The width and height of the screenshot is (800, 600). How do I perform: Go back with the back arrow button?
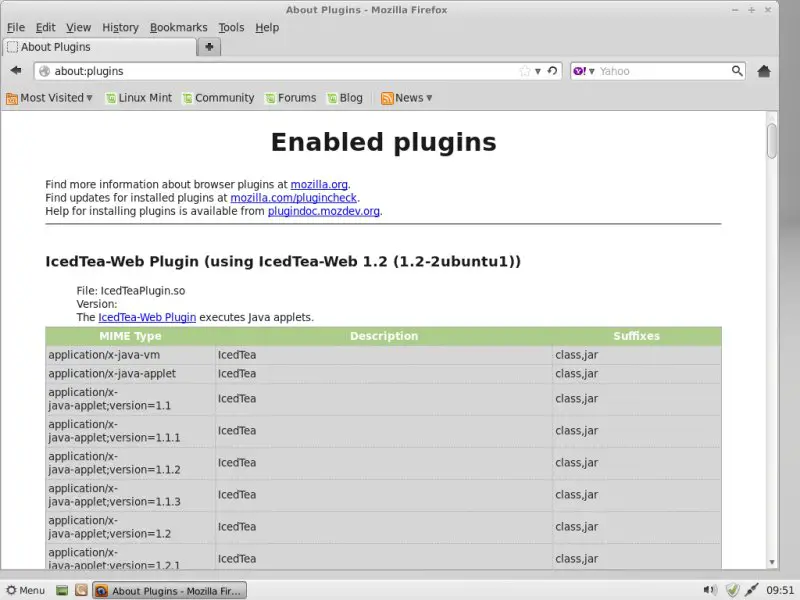(x=16, y=70)
